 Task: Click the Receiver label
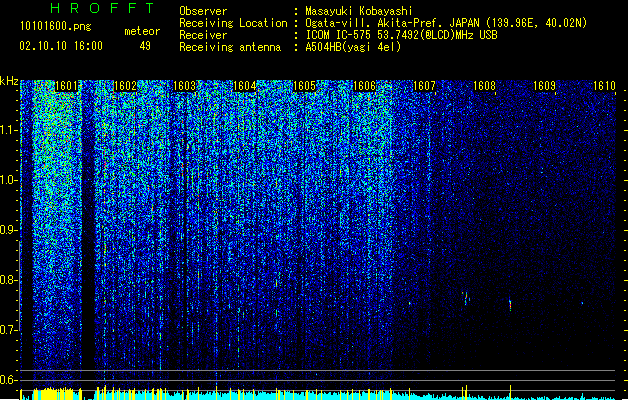(x=203, y=35)
